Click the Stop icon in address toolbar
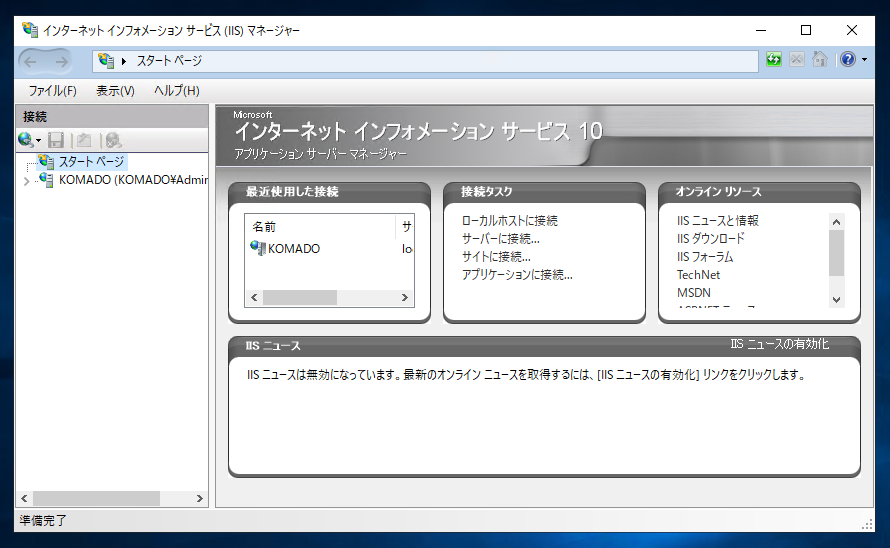890x548 pixels. tap(797, 59)
